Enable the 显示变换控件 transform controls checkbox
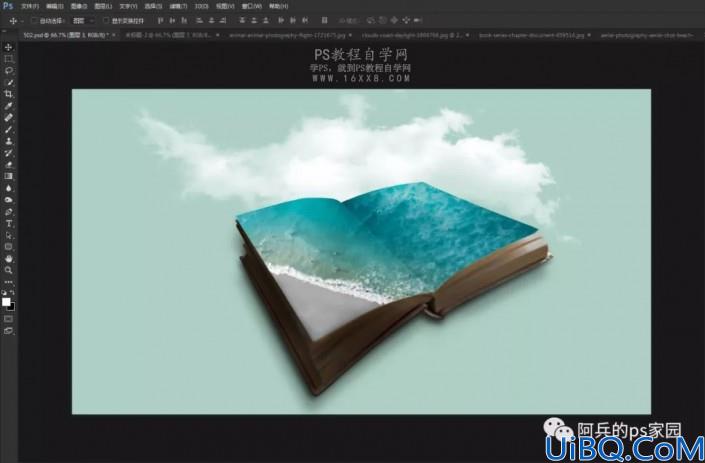Screen dimensions: 705x463 pos(106,21)
